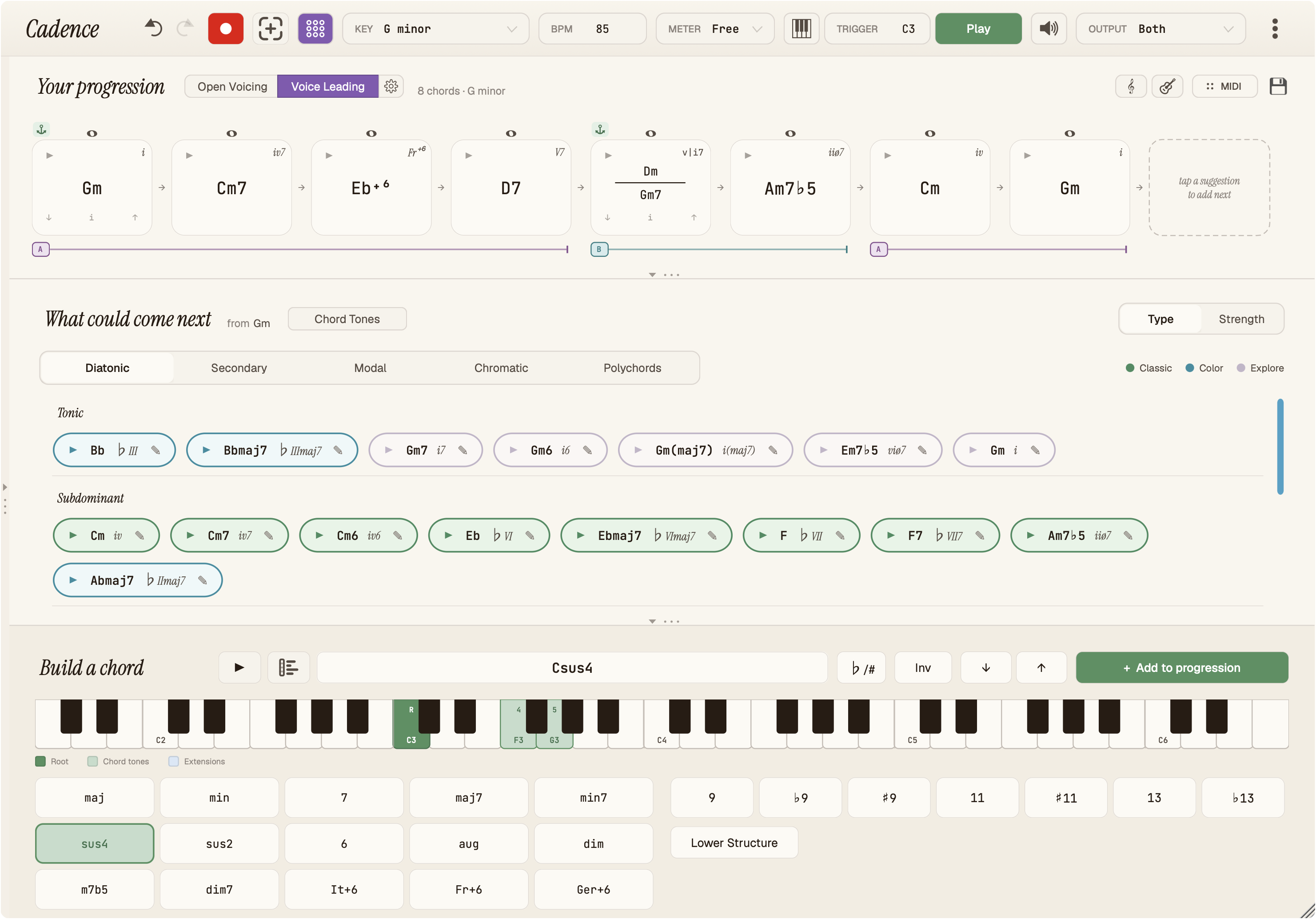The image size is (1316, 919).
Task: Open the Diatonic tab
Action: coord(107,368)
